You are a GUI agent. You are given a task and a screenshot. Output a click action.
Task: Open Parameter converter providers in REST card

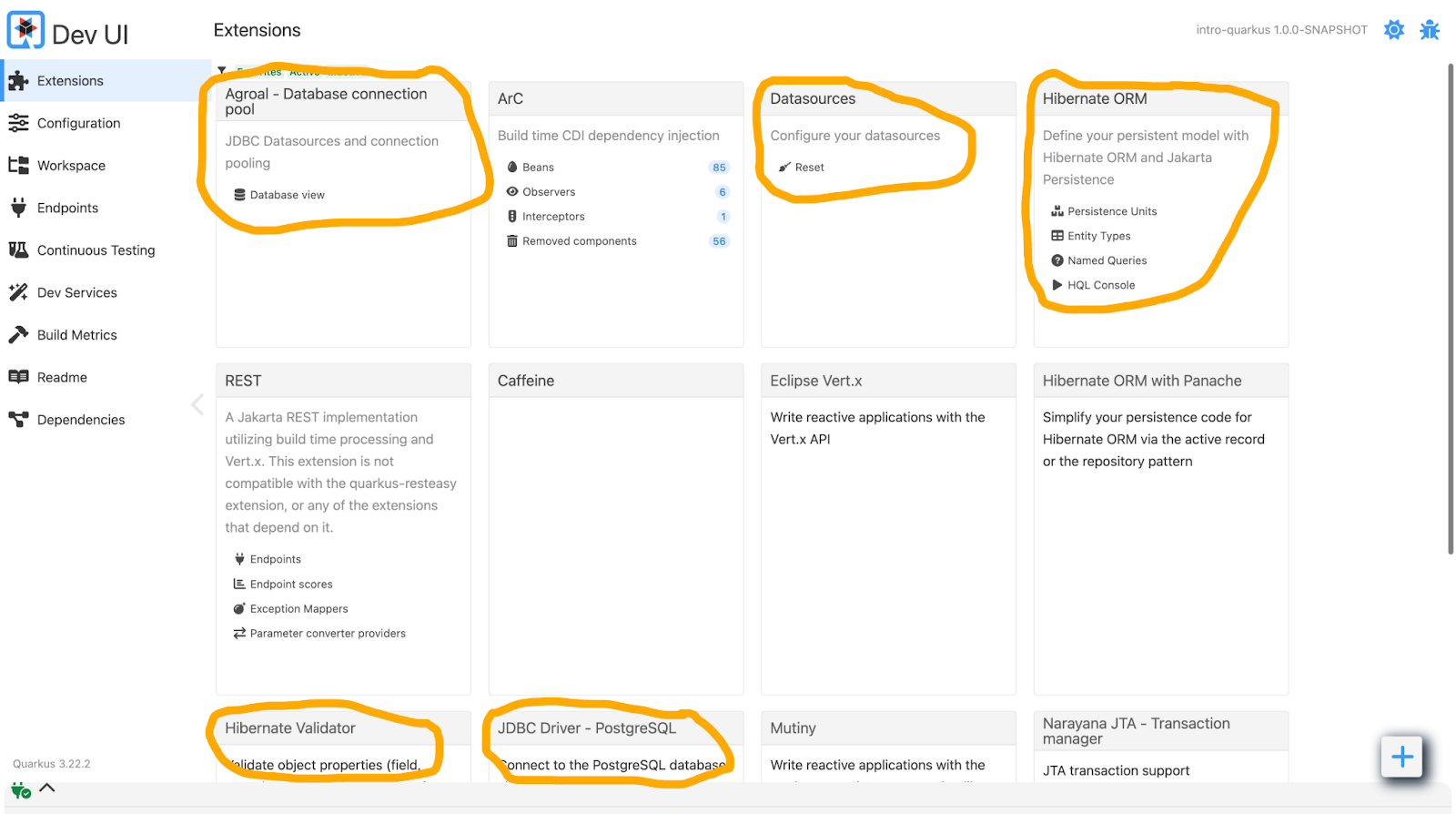pos(328,634)
